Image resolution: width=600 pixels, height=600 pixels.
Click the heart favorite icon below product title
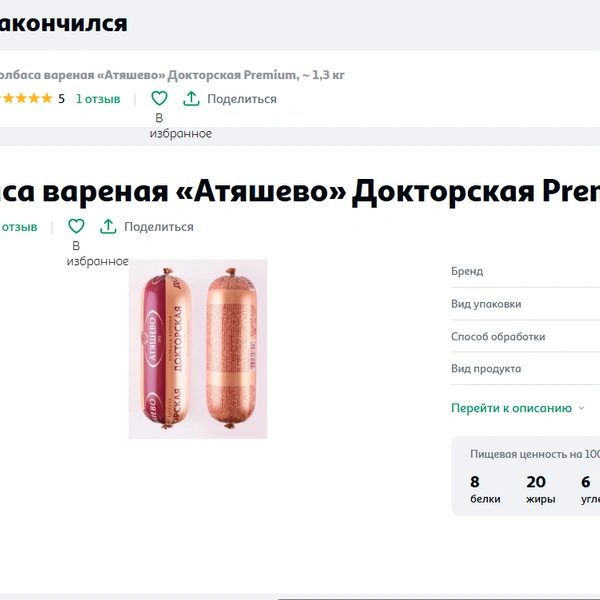tap(76, 226)
